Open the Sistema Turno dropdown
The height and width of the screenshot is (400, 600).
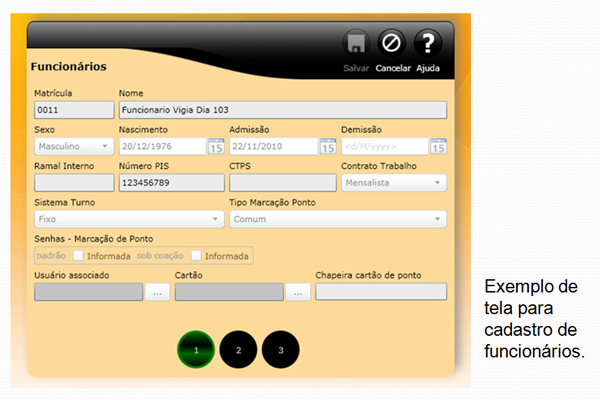129,219
